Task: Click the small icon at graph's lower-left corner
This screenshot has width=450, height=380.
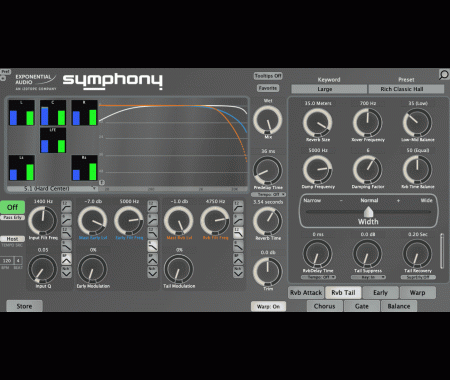Action: [x=102, y=182]
